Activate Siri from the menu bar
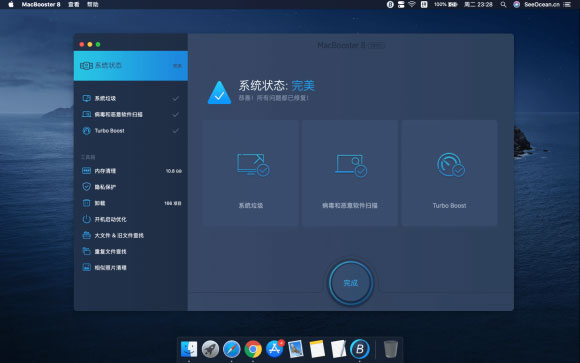 coord(516,4)
